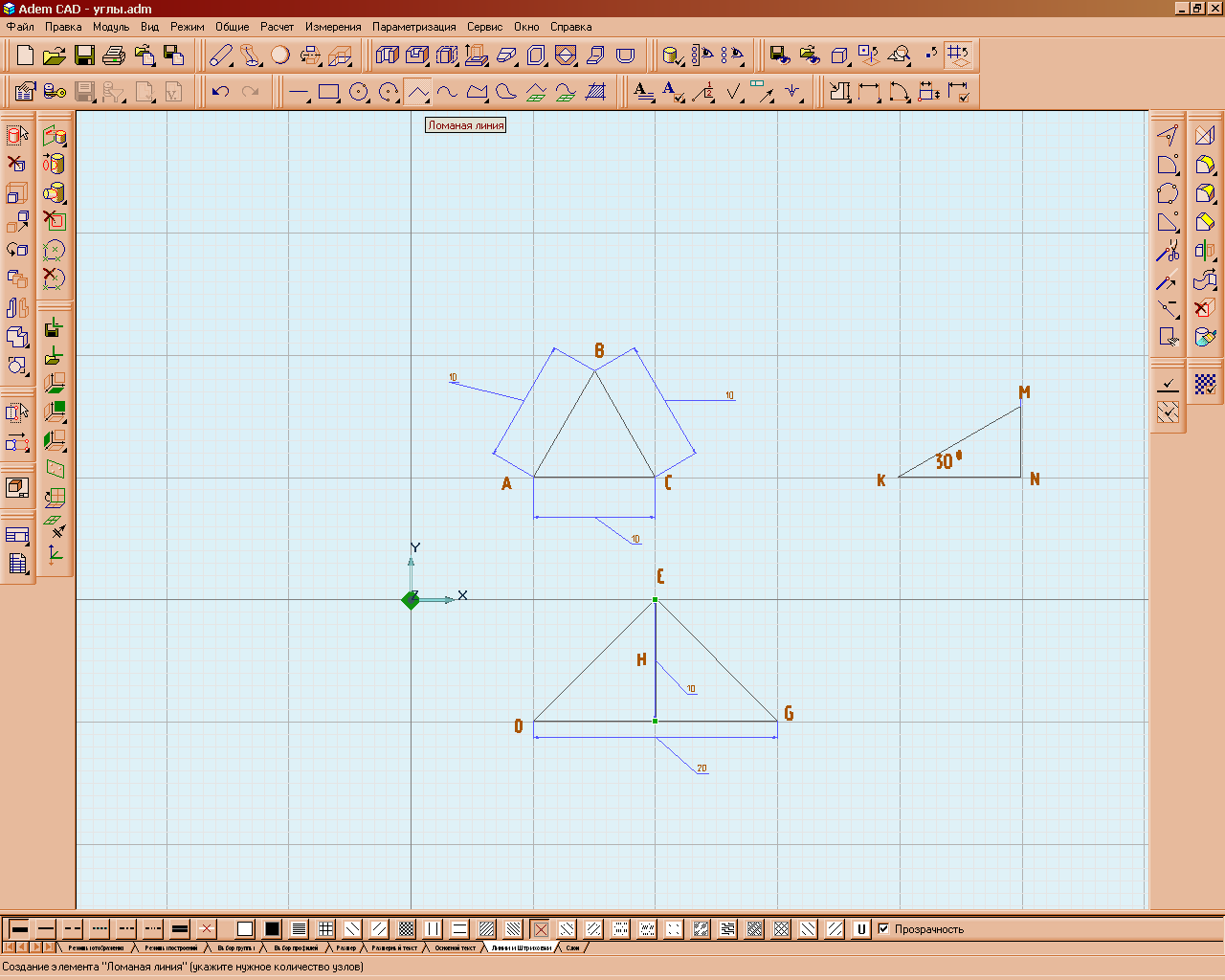Toggle the U button in the hatch toolbar
The height and width of the screenshot is (980, 1225).
coord(861,928)
